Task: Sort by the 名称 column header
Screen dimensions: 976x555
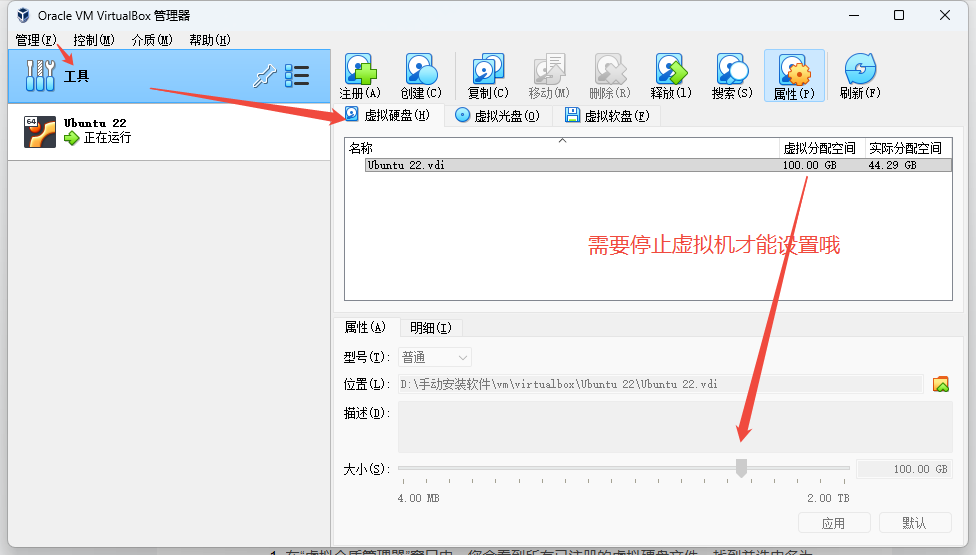Action: (x=561, y=148)
